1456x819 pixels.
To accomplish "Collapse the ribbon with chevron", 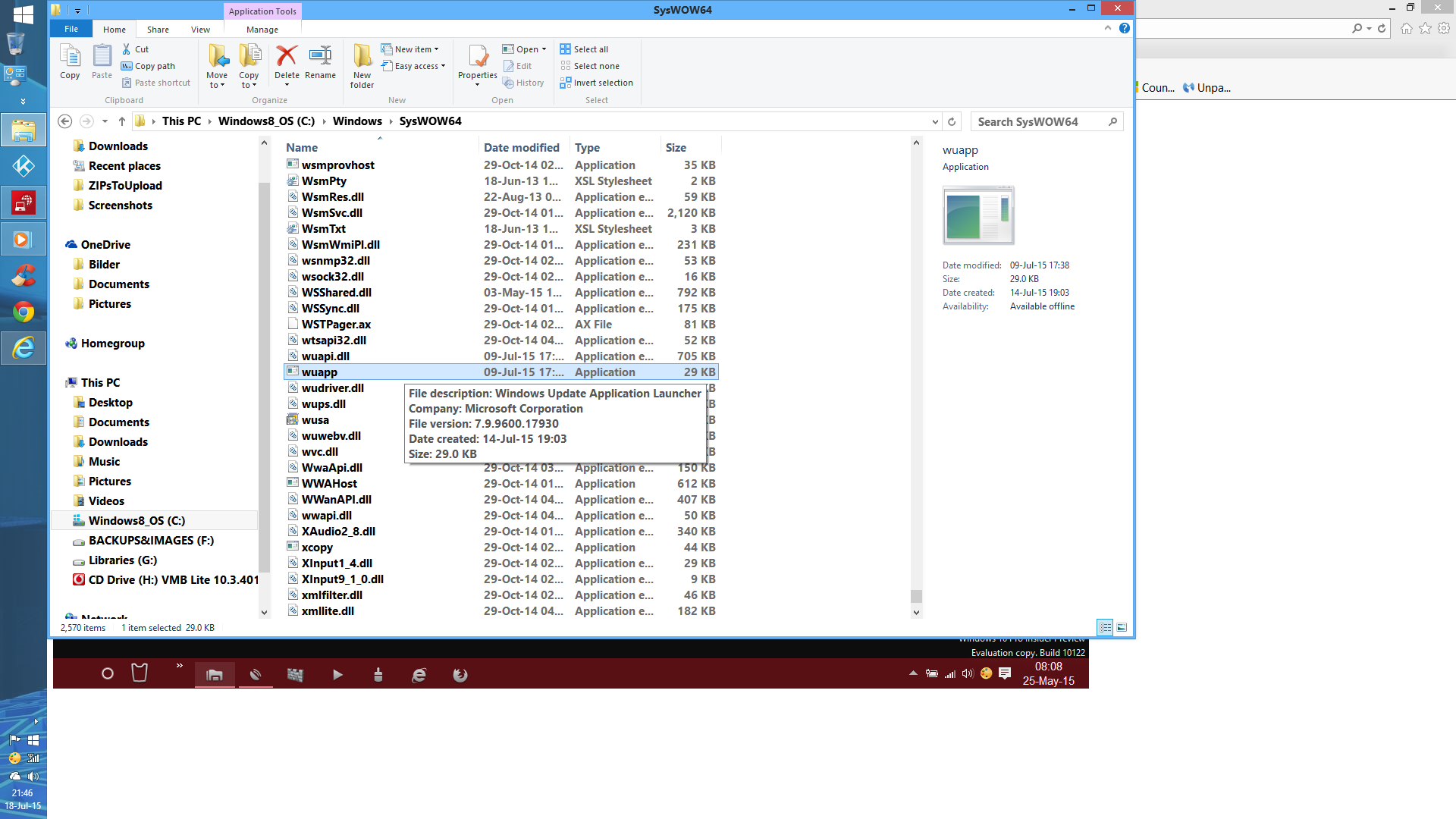I will click(x=1108, y=28).
